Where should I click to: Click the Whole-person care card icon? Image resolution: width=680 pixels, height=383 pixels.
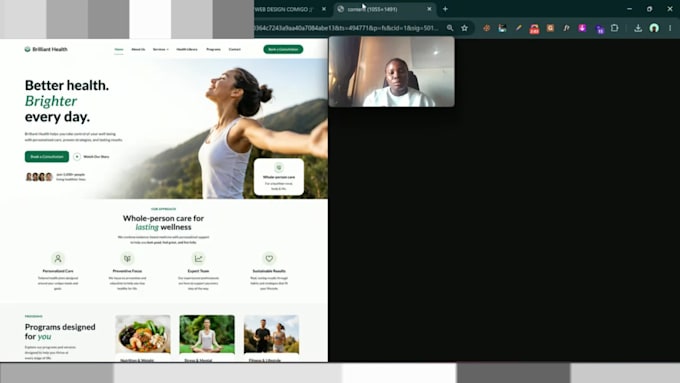(279, 167)
